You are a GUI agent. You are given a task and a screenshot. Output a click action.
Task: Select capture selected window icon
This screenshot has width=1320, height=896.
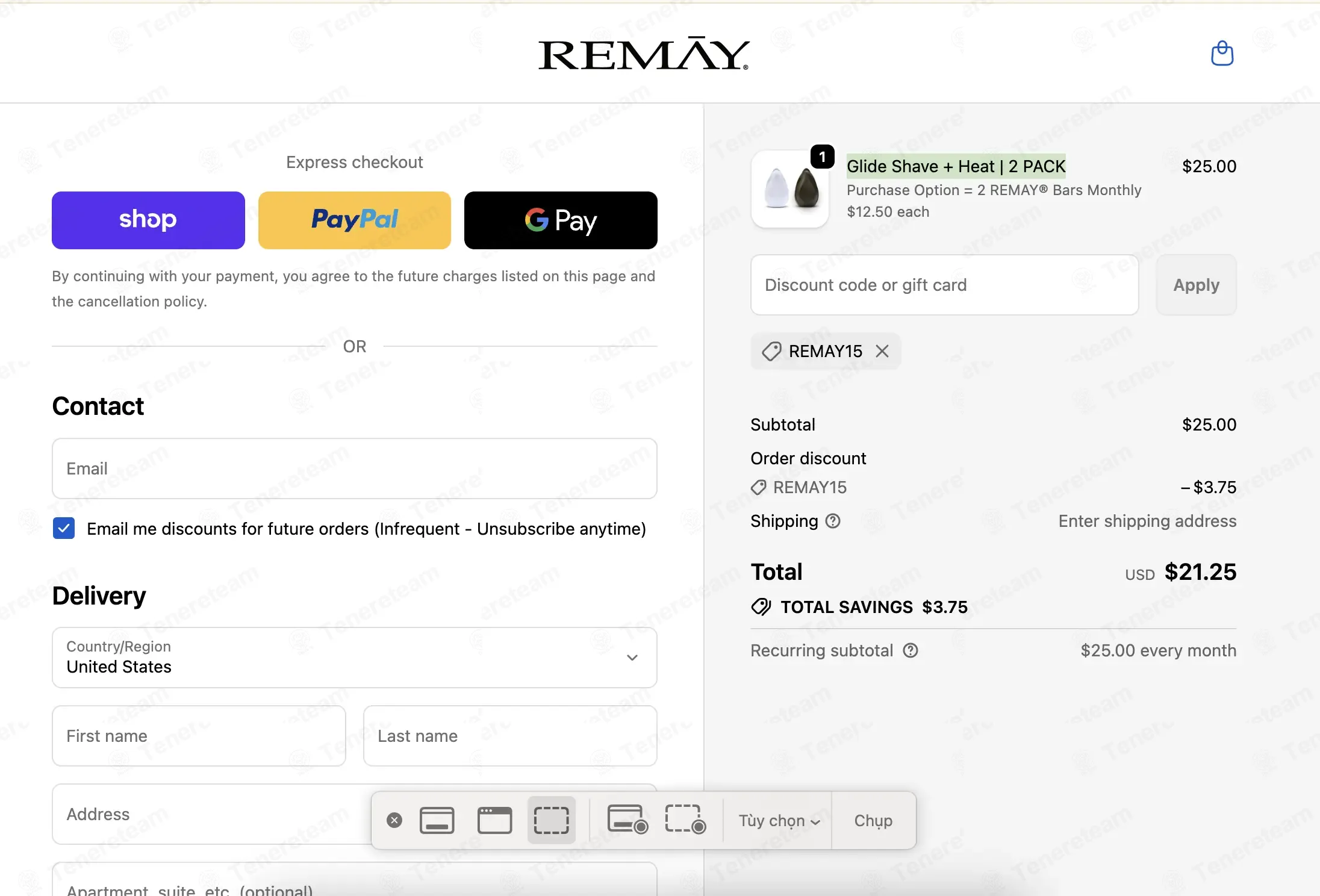(494, 820)
